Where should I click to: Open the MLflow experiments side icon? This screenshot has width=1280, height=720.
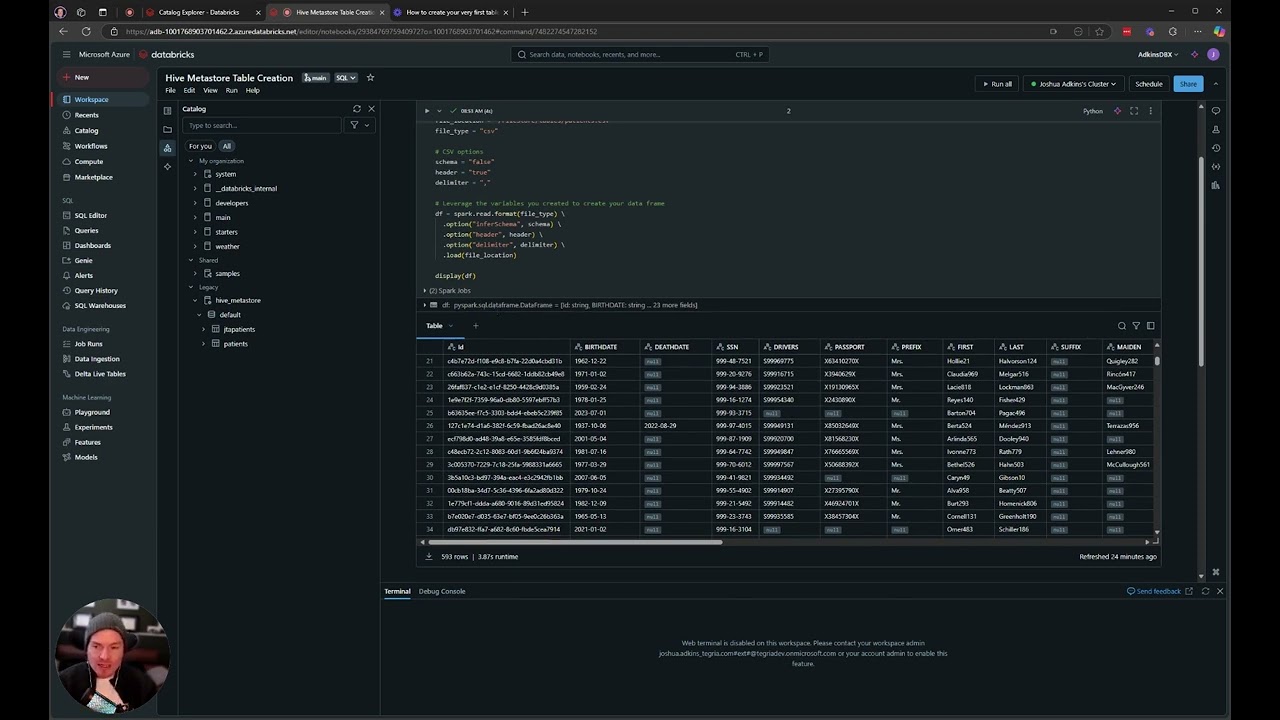[1215, 129]
